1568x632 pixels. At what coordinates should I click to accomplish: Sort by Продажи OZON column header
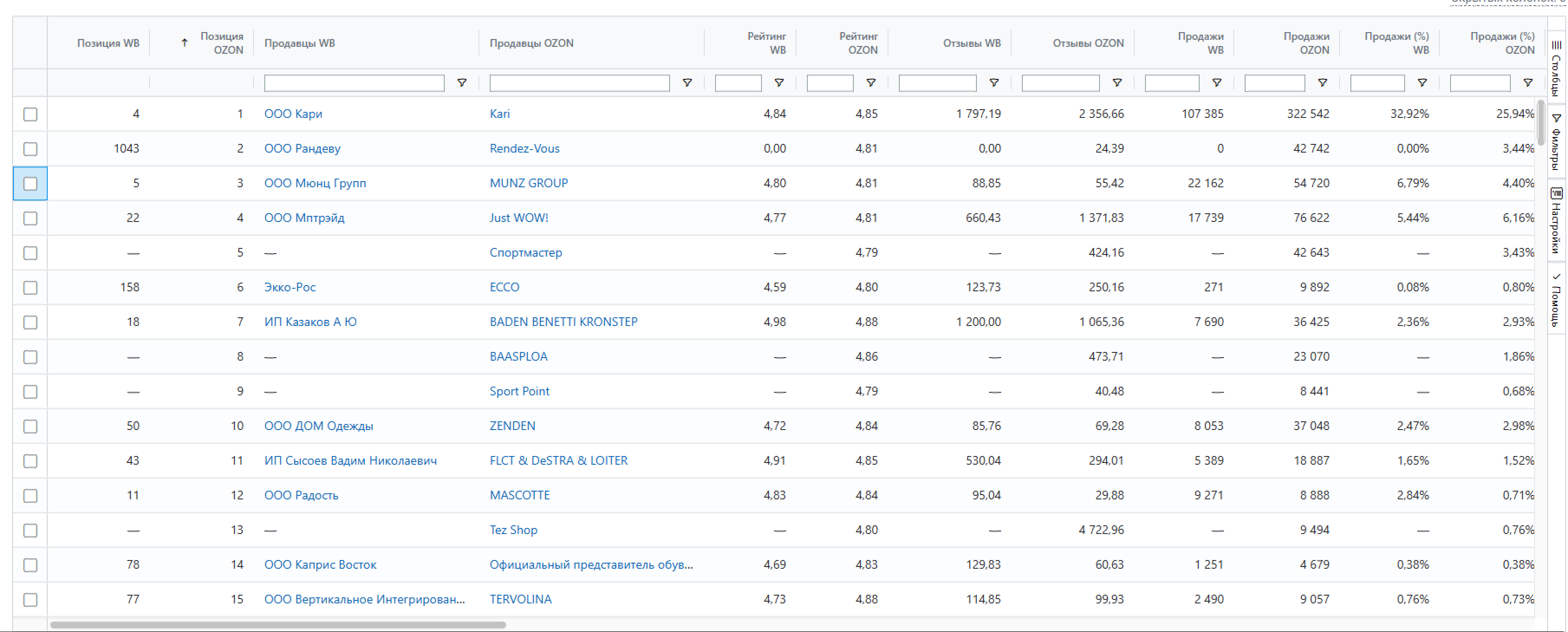click(1306, 43)
